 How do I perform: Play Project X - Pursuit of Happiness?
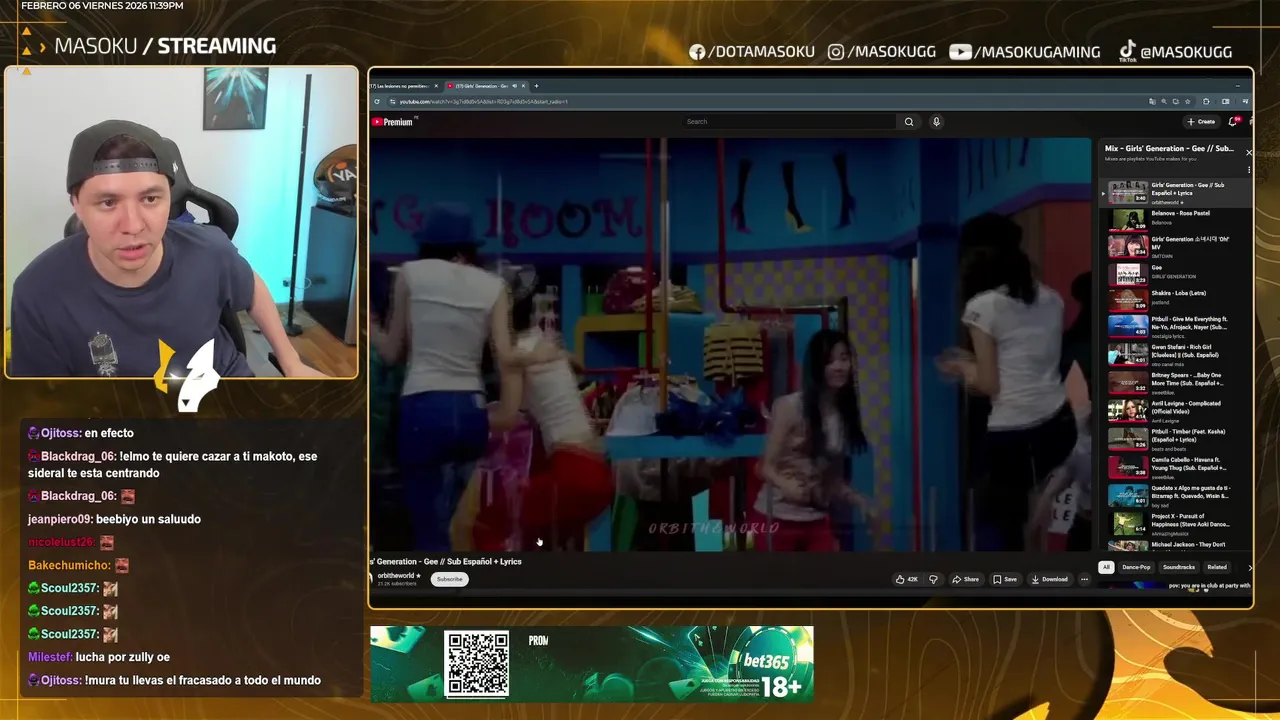coord(1178,522)
